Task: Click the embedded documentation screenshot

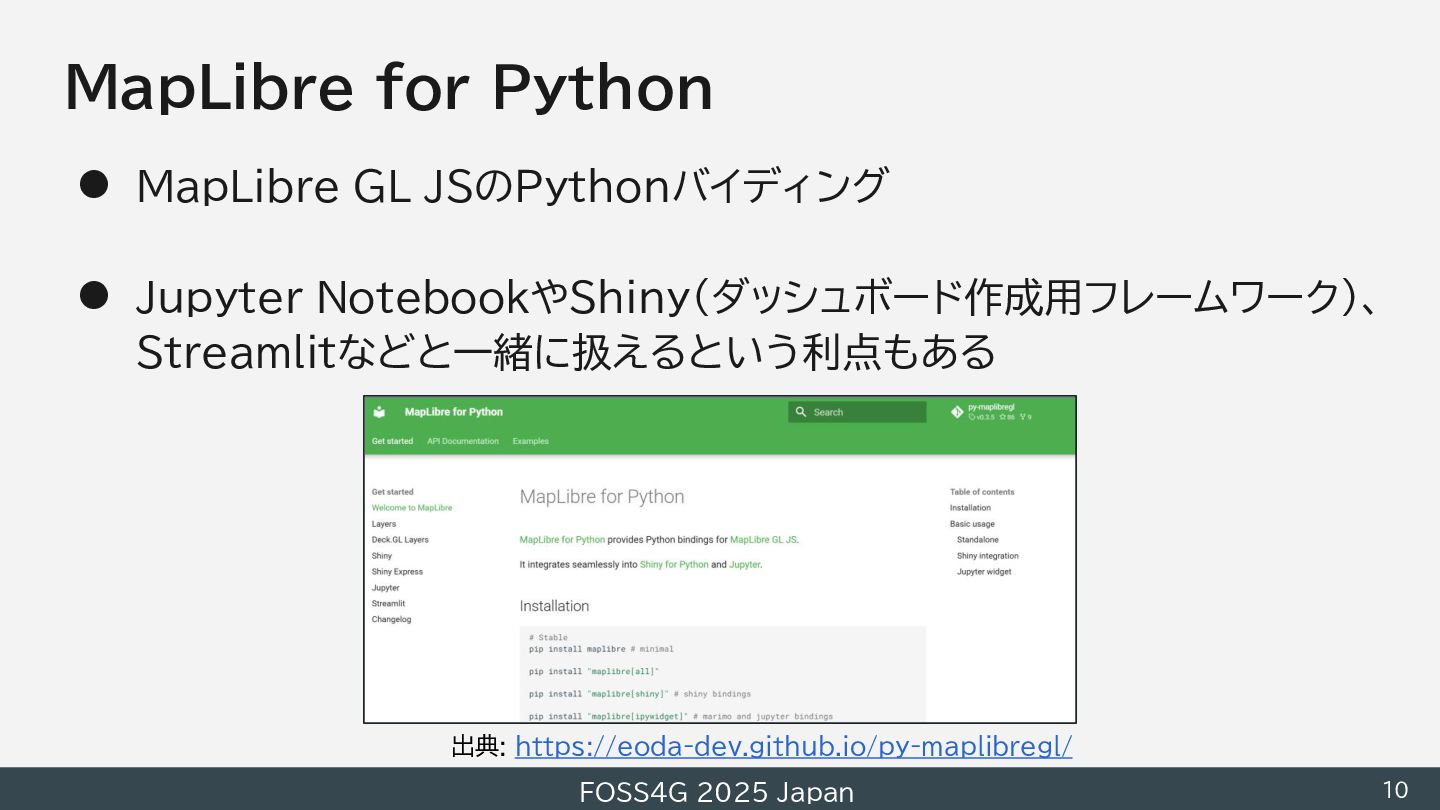Action: tap(720, 559)
